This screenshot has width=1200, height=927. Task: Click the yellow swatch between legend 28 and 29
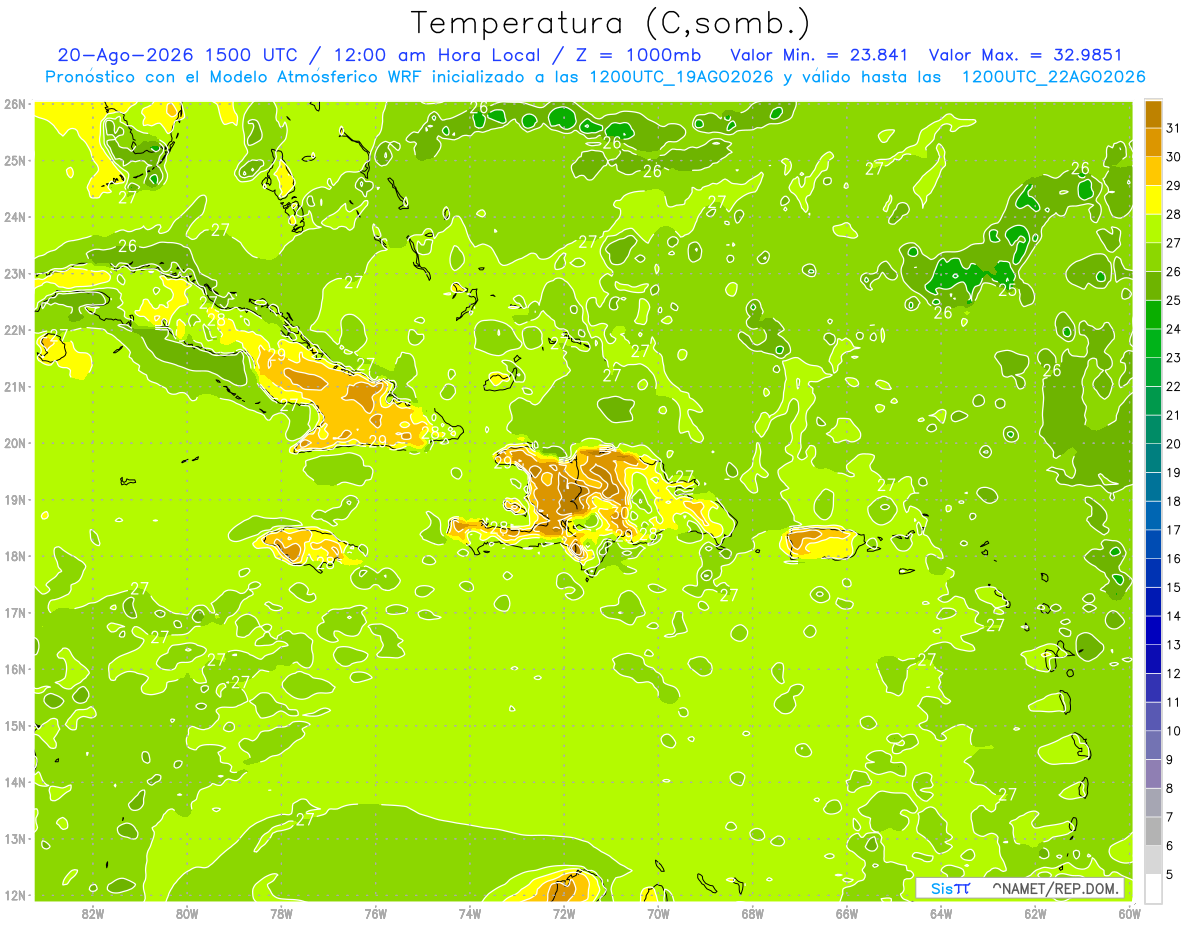[1153, 200]
